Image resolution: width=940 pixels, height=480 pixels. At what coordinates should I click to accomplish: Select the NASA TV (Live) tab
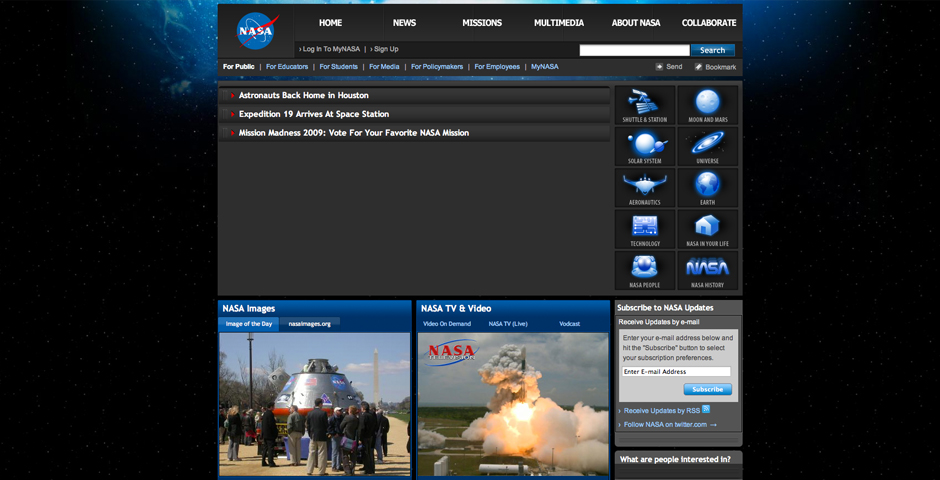(x=508, y=324)
